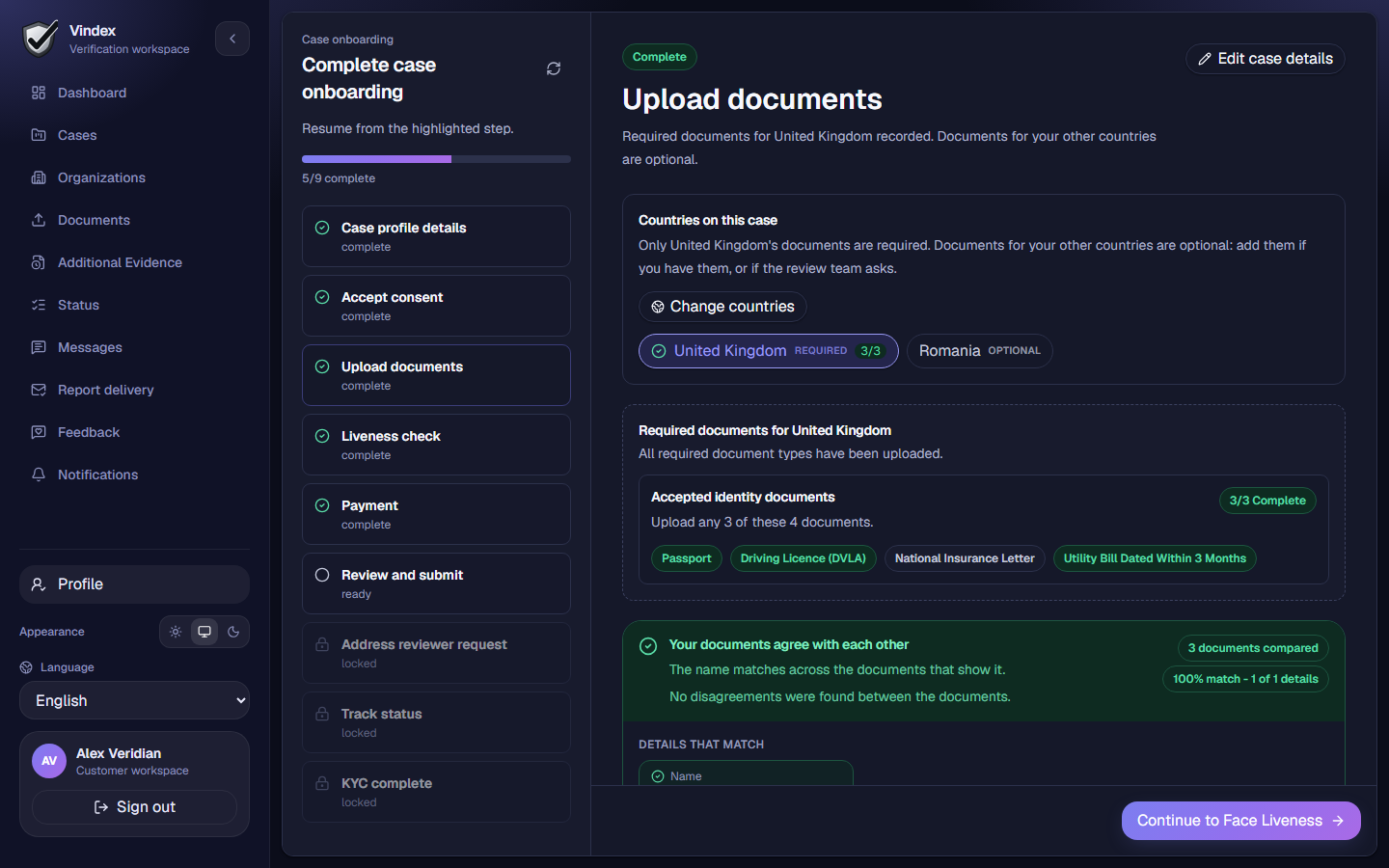The image size is (1389, 868).
Task: Click the Payment step checkmark icon
Action: point(322,505)
